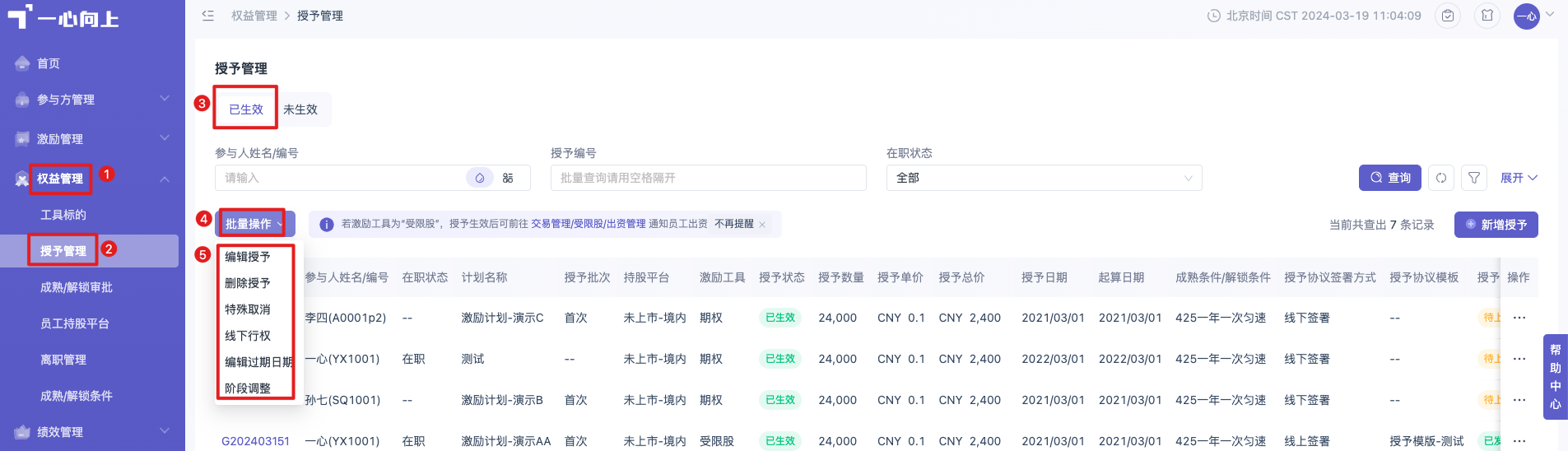Open the 在职状态 dropdown showing 全部
Screen dimensions: 1568x451
click(x=1044, y=178)
